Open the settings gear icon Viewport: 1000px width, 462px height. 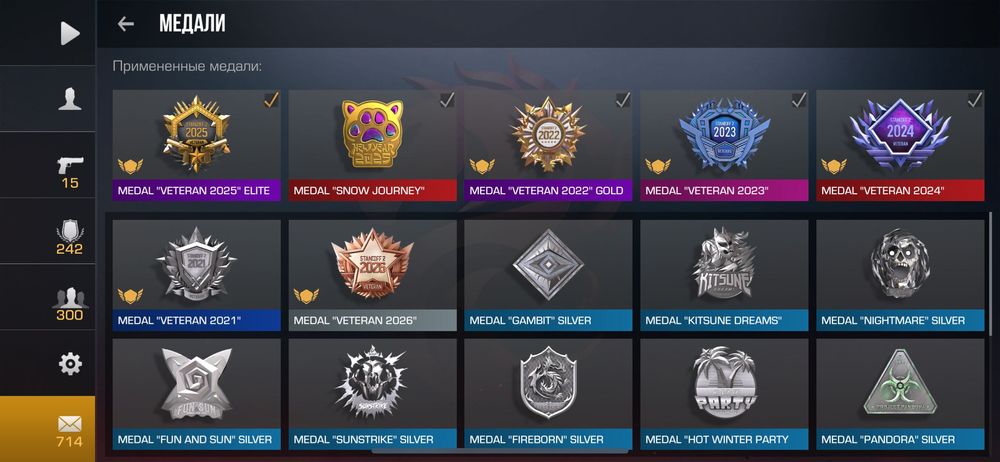pos(70,364)
